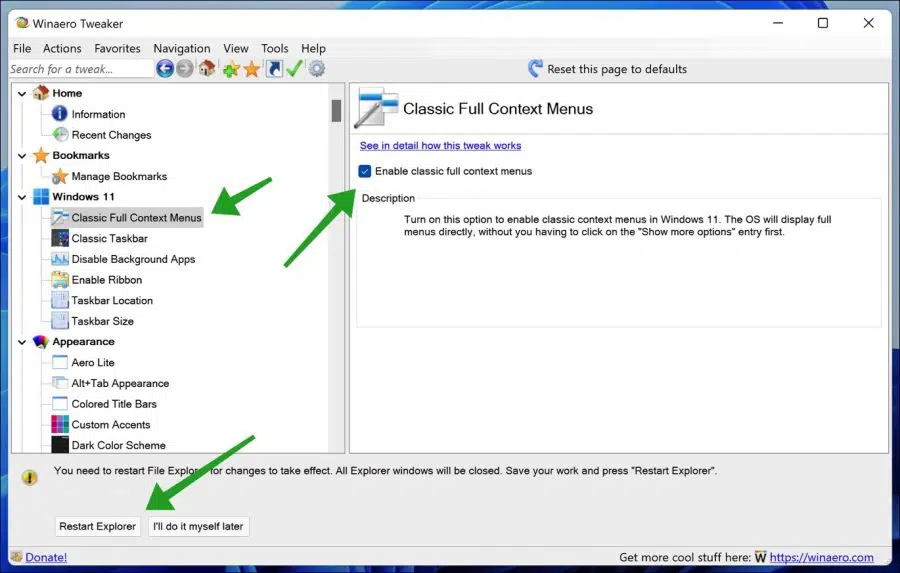Open the Actions menu
This screenshot has height=573, width=900.
(x=62, y=48)
